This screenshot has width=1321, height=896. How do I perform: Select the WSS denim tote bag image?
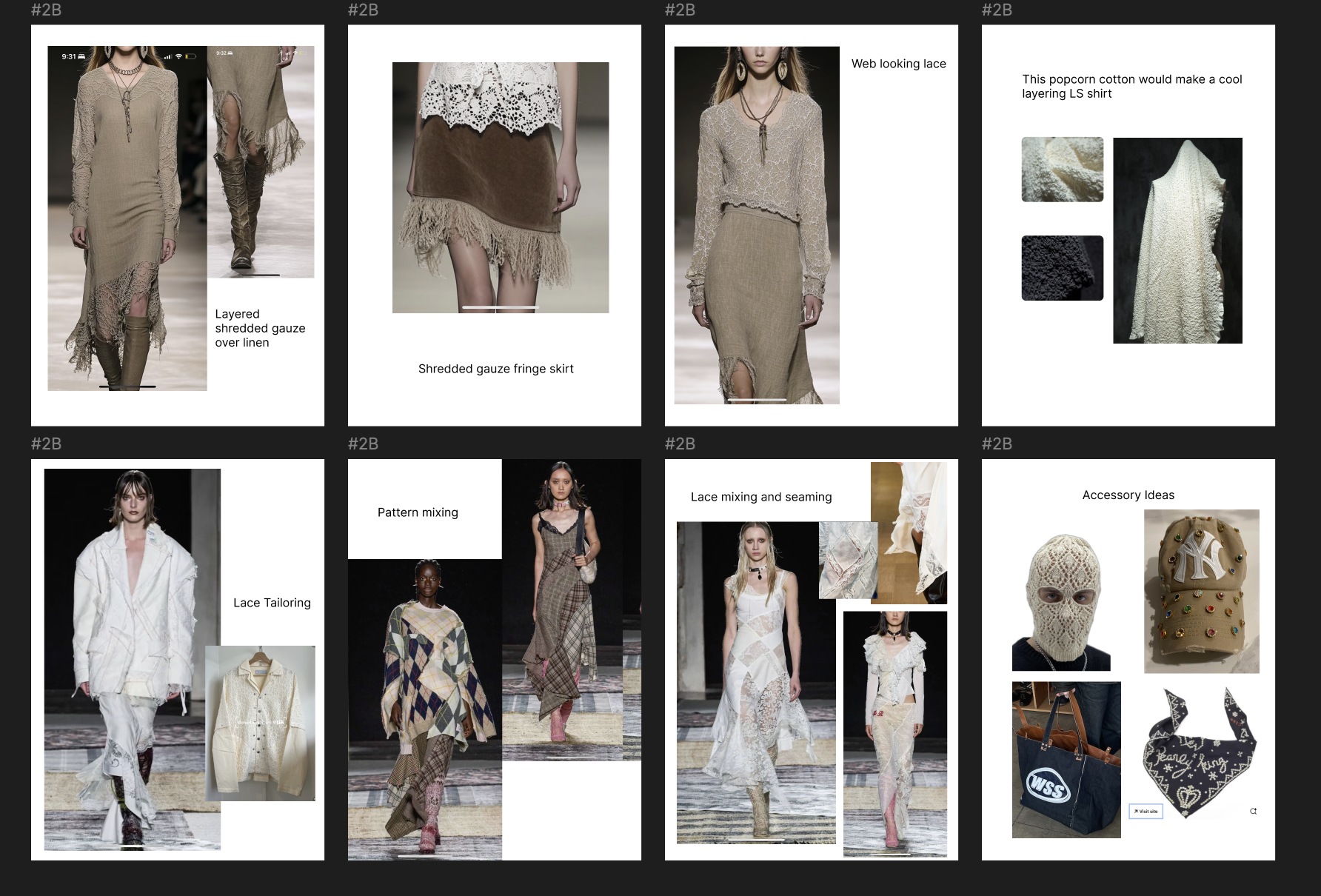pos(1066,760)
